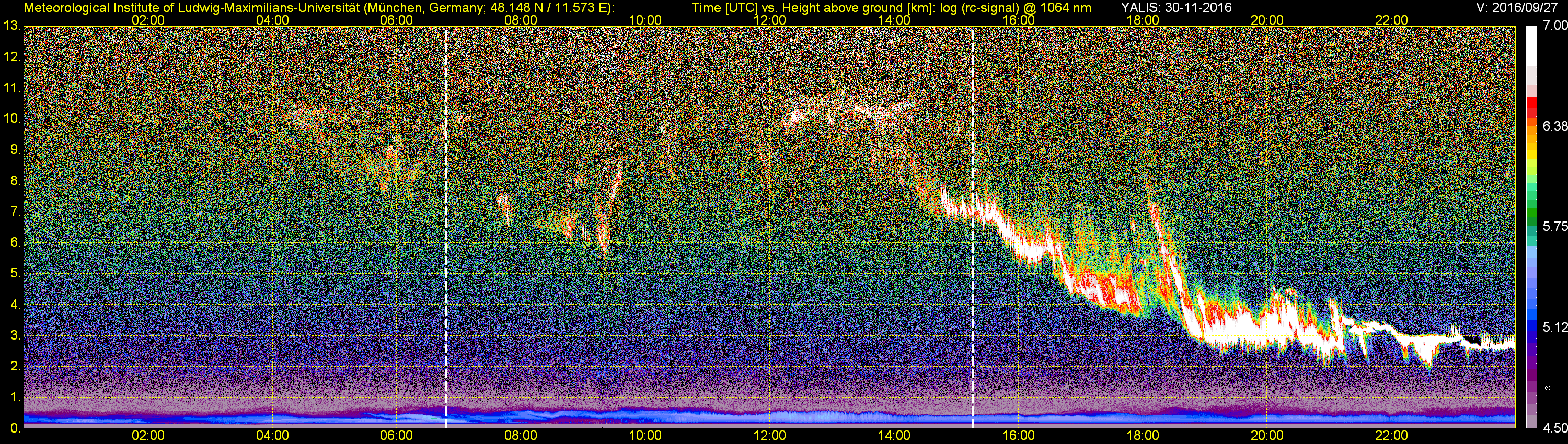Screen dimensions: 1568x444
Task: Click the 3 km height axis label
Action: coord(15,335)
